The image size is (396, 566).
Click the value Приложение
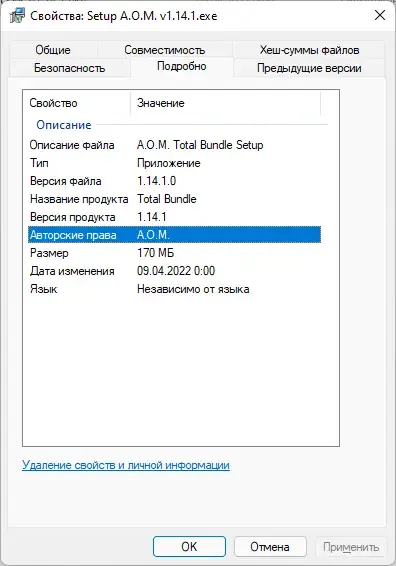(169, 163)
